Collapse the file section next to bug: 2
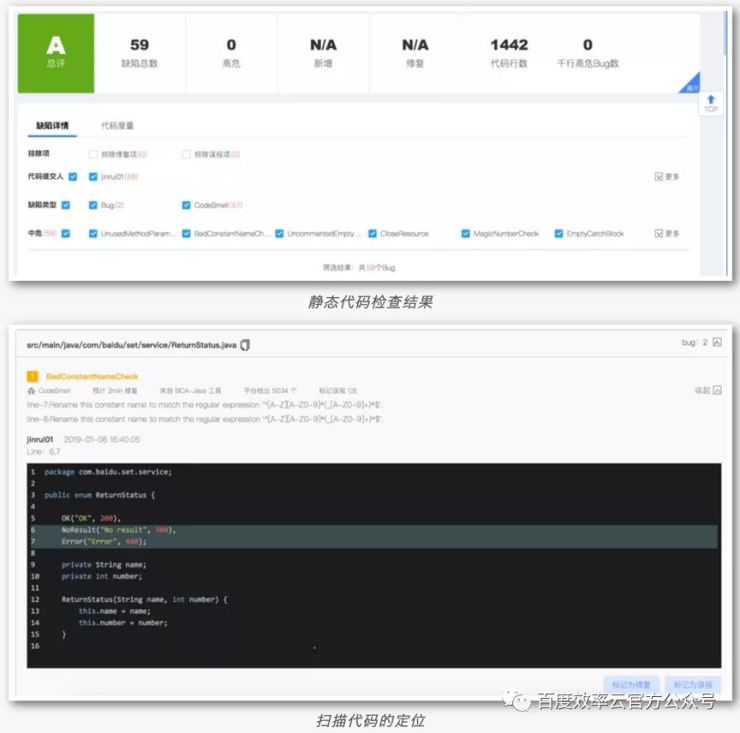This screenshot has height=733, width=740. 717,342
